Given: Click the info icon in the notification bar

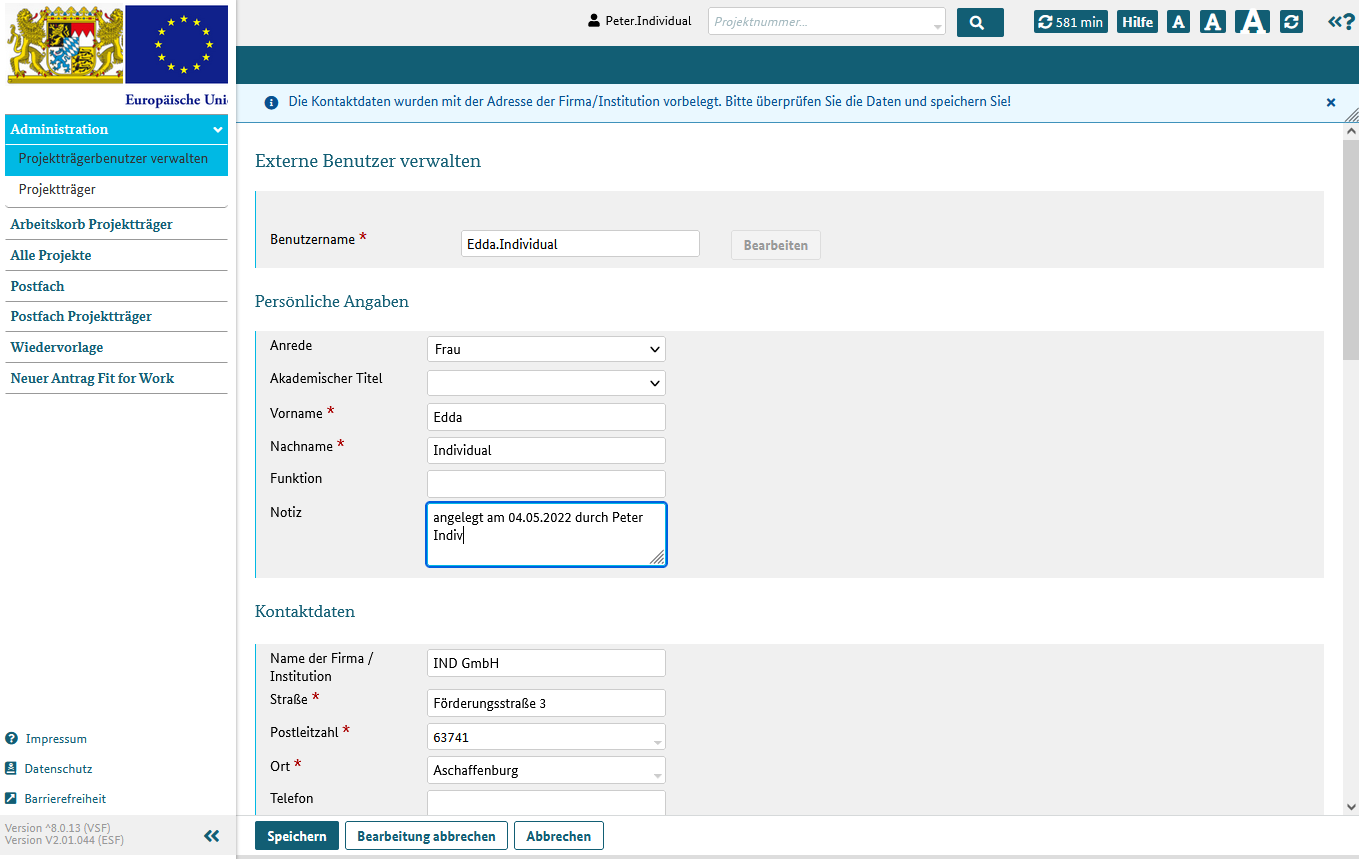Looking at the screenshot, I should (271, 102).
